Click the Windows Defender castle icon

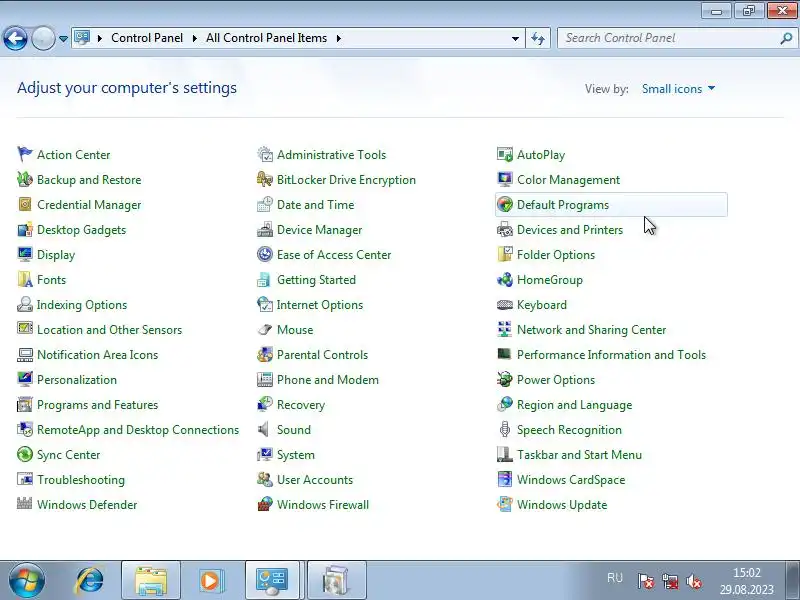[x=24, y=505]
